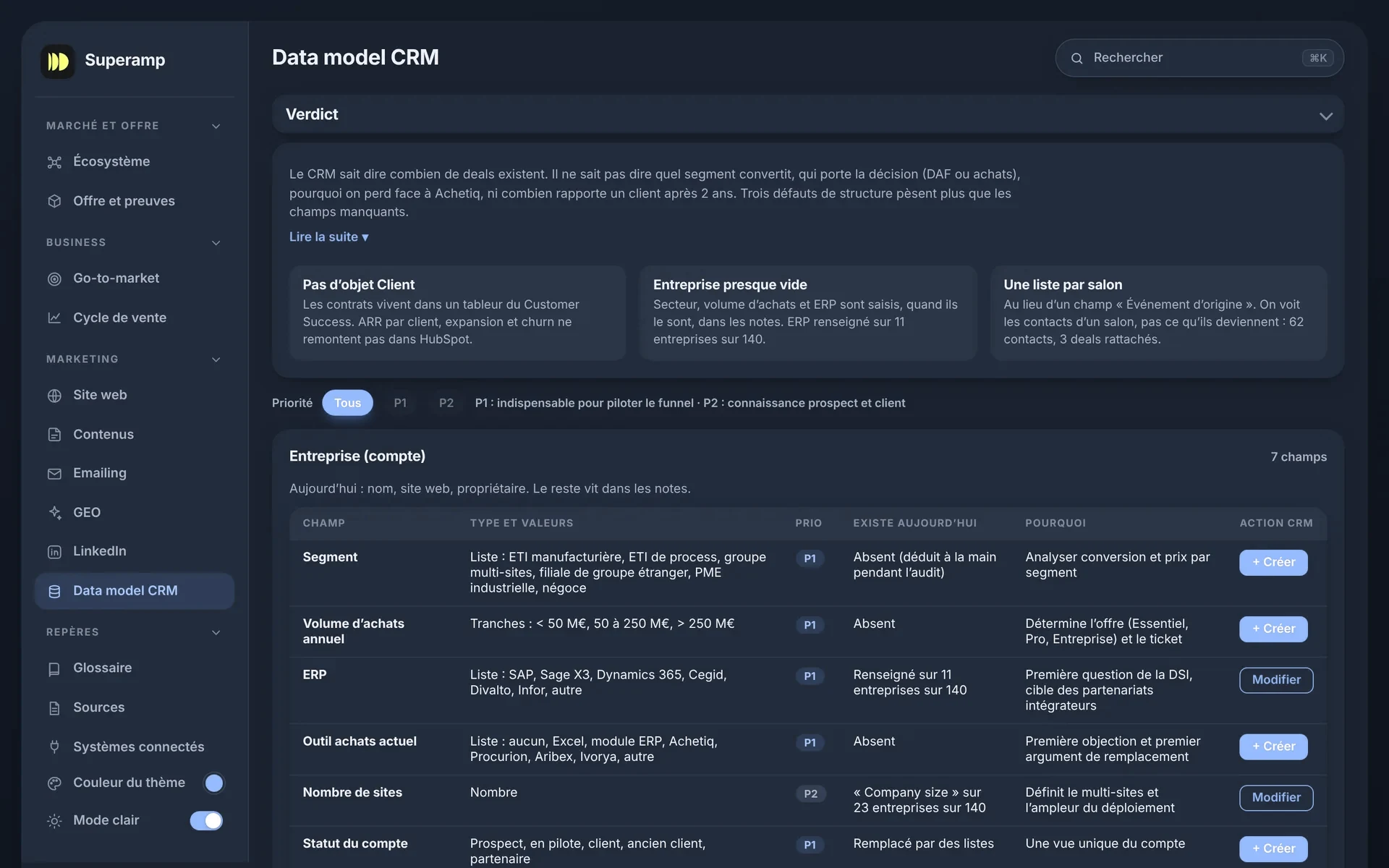
Task: Navigate to Emailing page
Action: (x=135, y=473)
